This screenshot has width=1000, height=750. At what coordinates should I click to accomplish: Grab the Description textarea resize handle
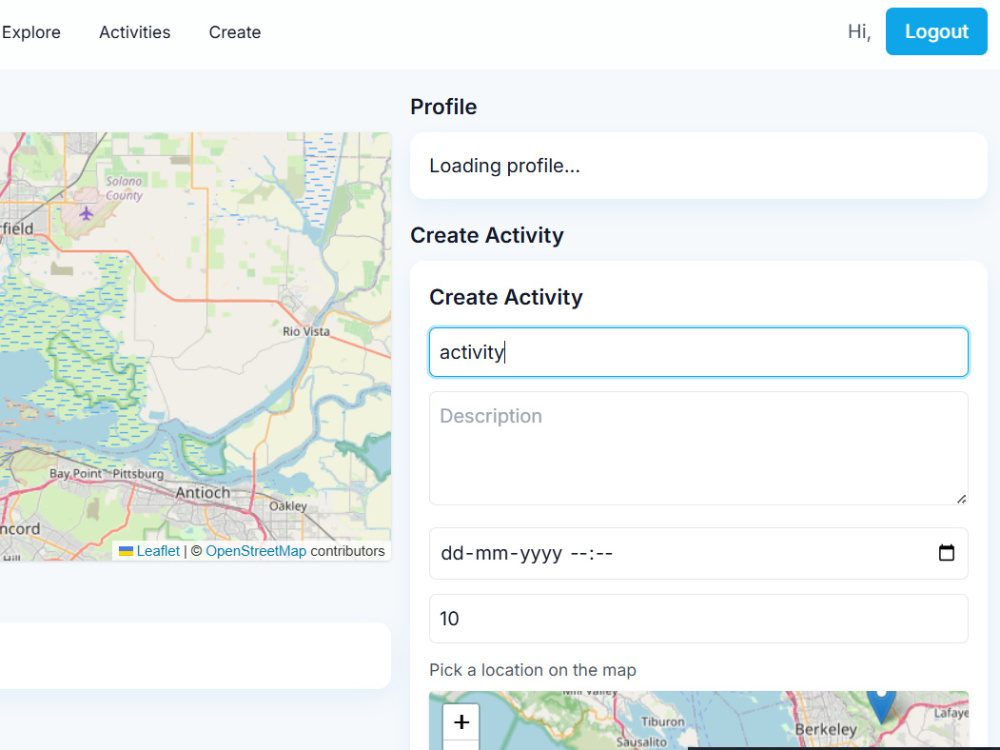coord(961,499)
